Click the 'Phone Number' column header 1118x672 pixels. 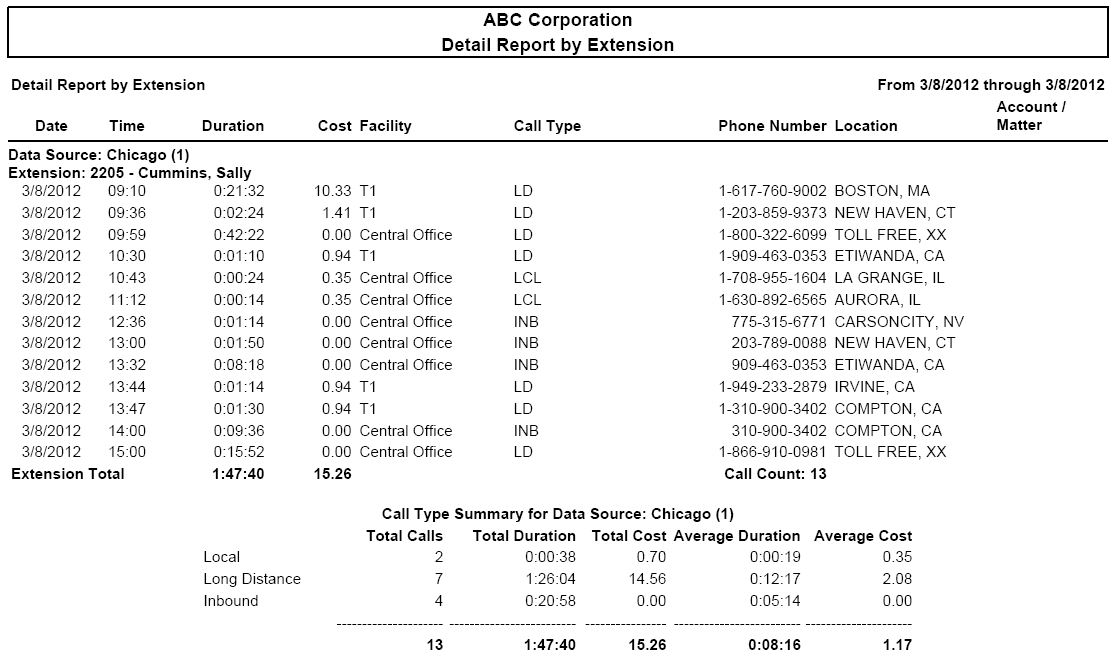click(x=772, y=126)
